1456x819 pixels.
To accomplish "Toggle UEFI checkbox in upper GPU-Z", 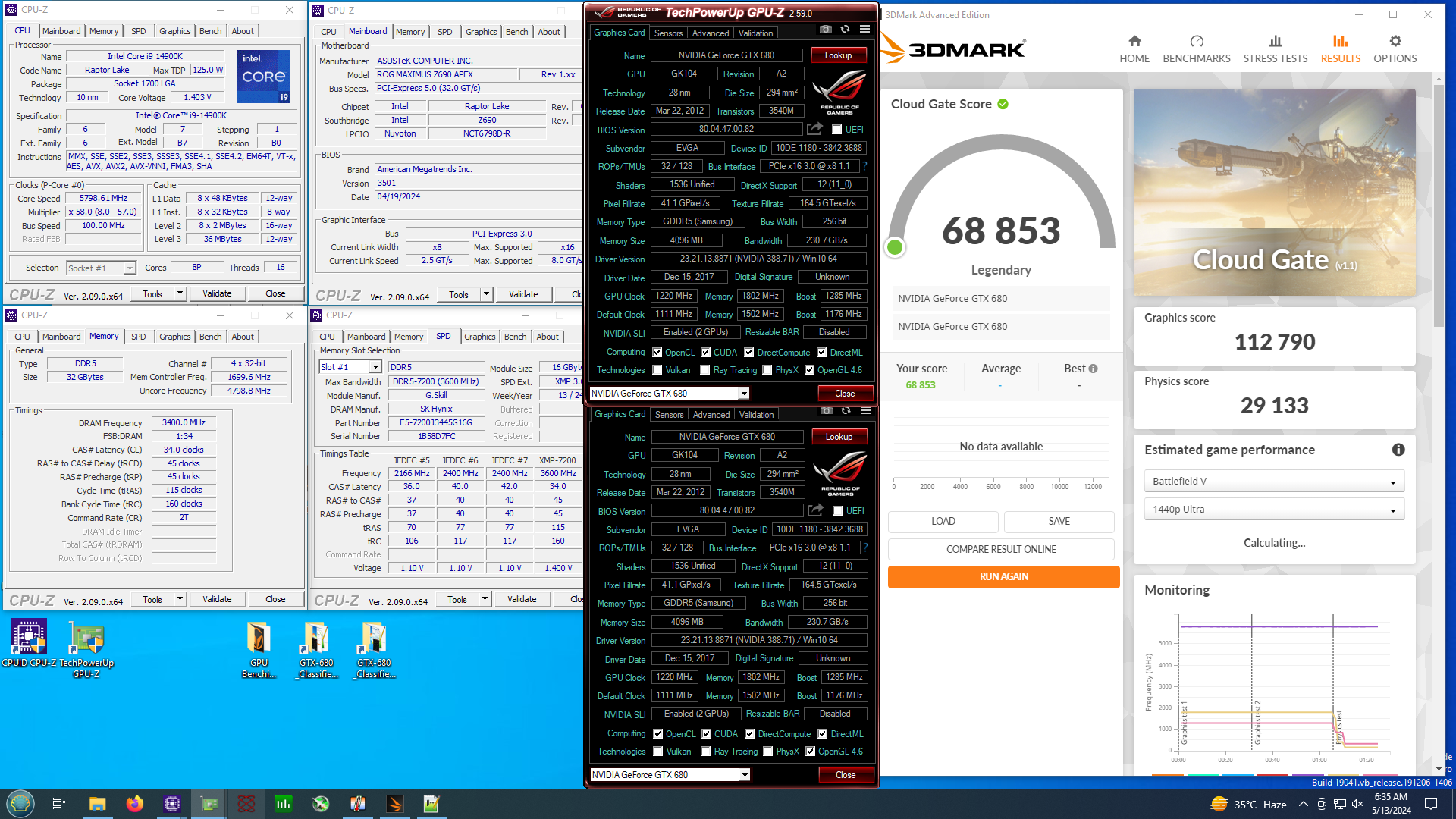I will point(837,130).
